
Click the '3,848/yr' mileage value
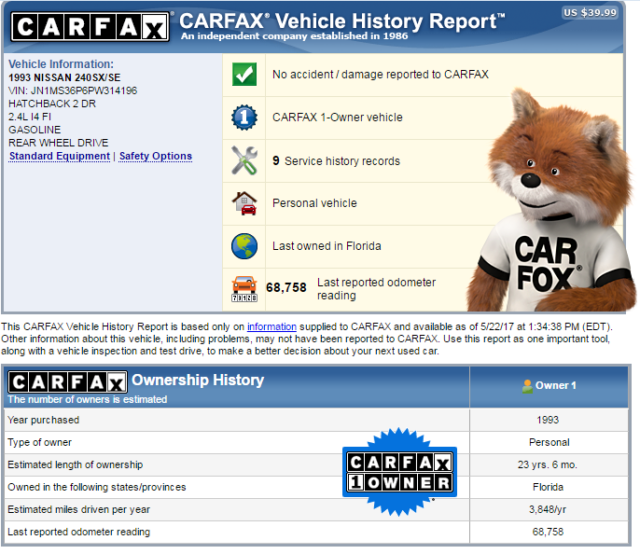point(547,510)
